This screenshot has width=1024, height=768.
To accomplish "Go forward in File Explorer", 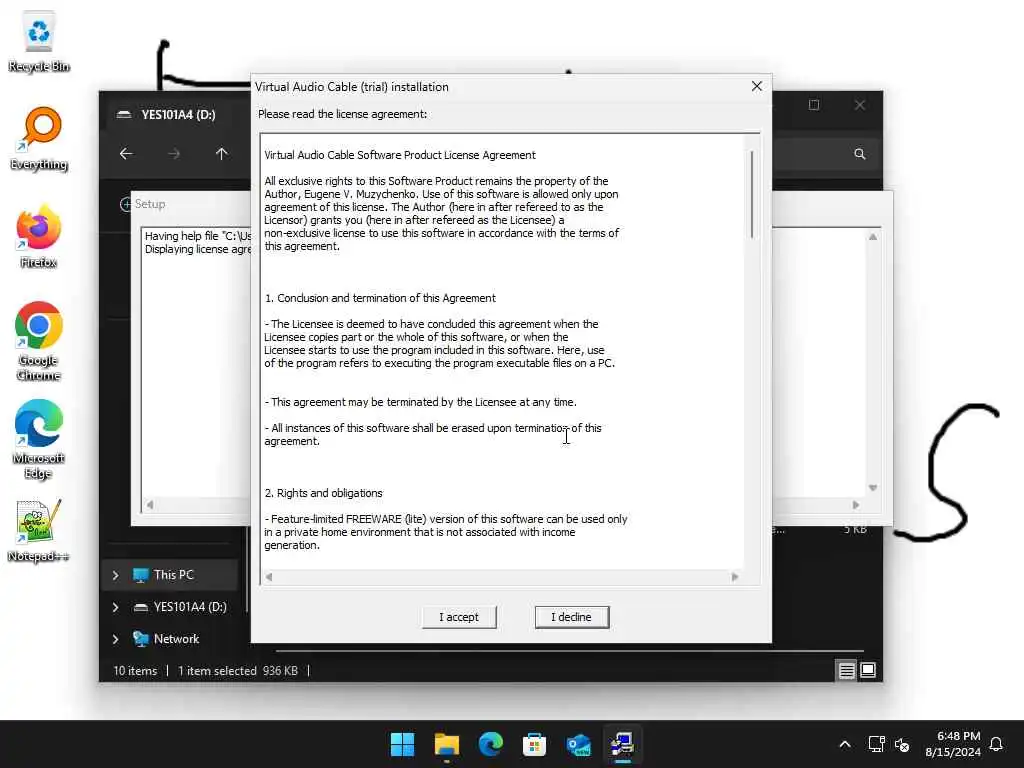I will click(x=174, y=153).
